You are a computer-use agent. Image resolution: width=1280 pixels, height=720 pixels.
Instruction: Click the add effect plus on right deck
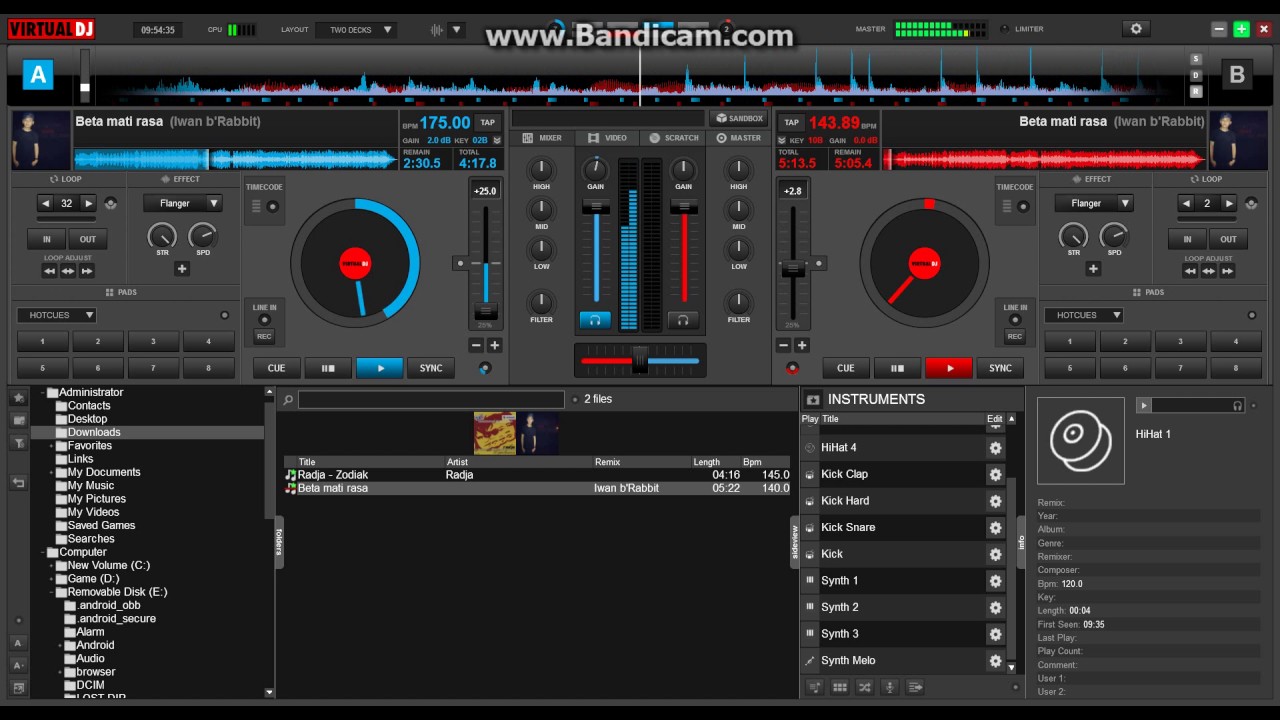[1093, 269]
